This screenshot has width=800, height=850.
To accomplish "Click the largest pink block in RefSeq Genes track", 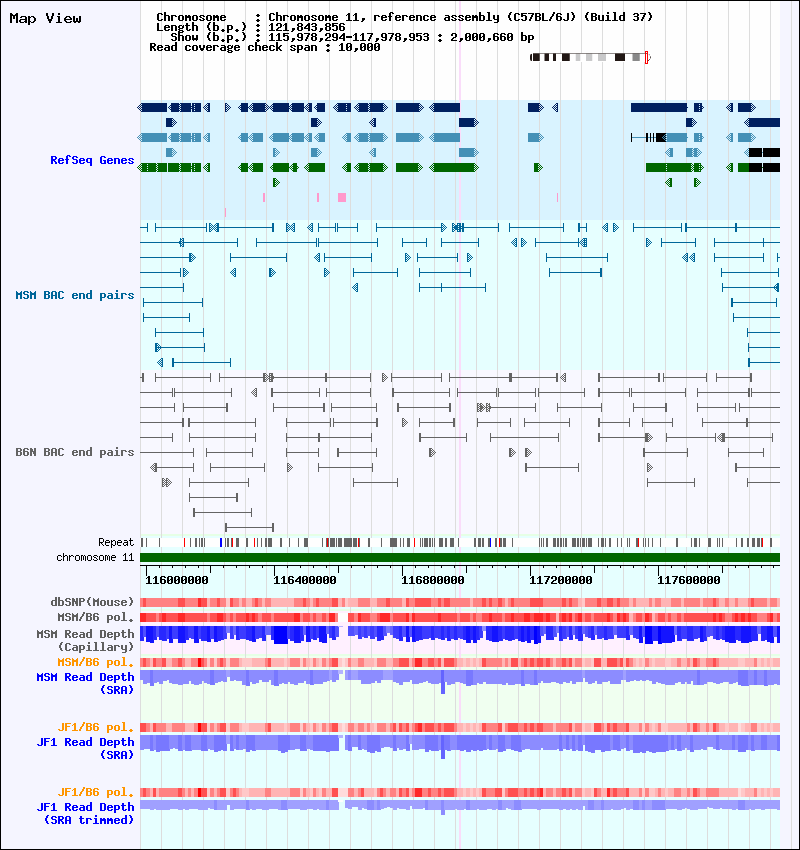I will pos(342,197).
